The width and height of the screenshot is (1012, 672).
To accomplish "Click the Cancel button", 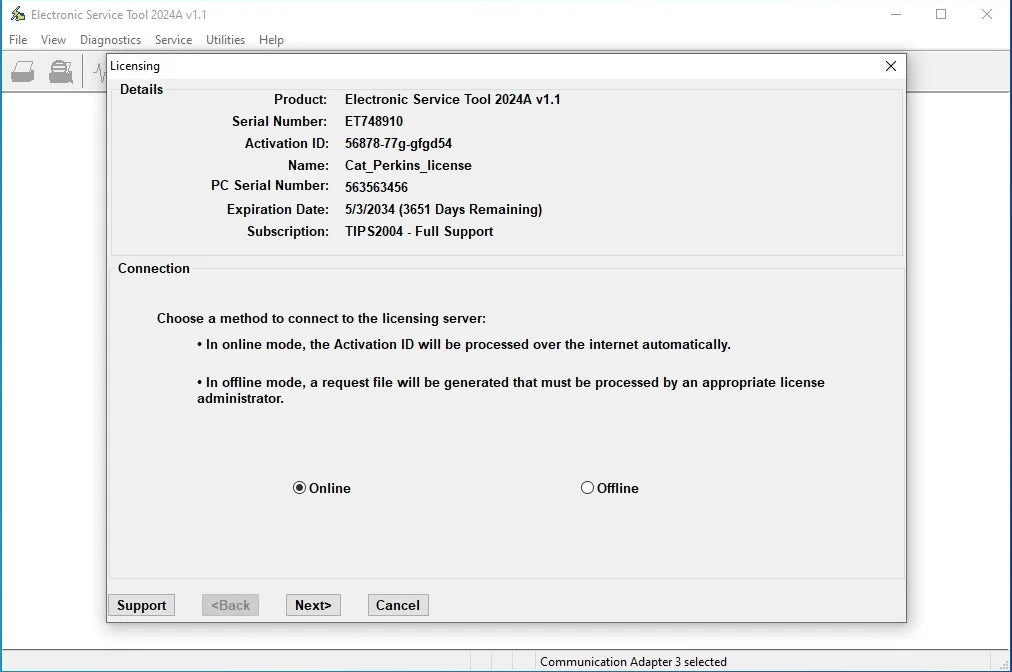I will pos(398,605).
